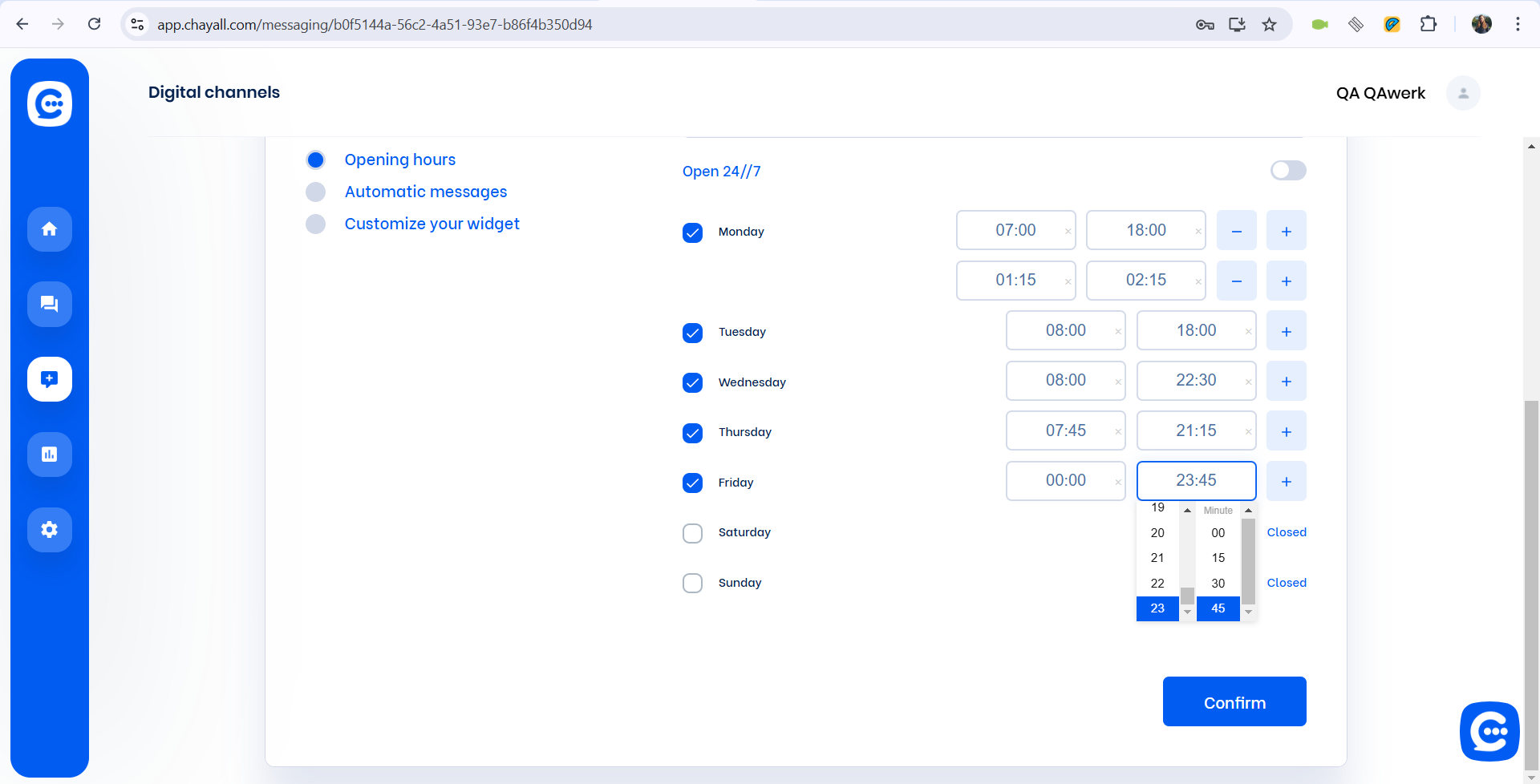
Task: Uncheck the Tuesday checkbox
Action: point(693,333)
